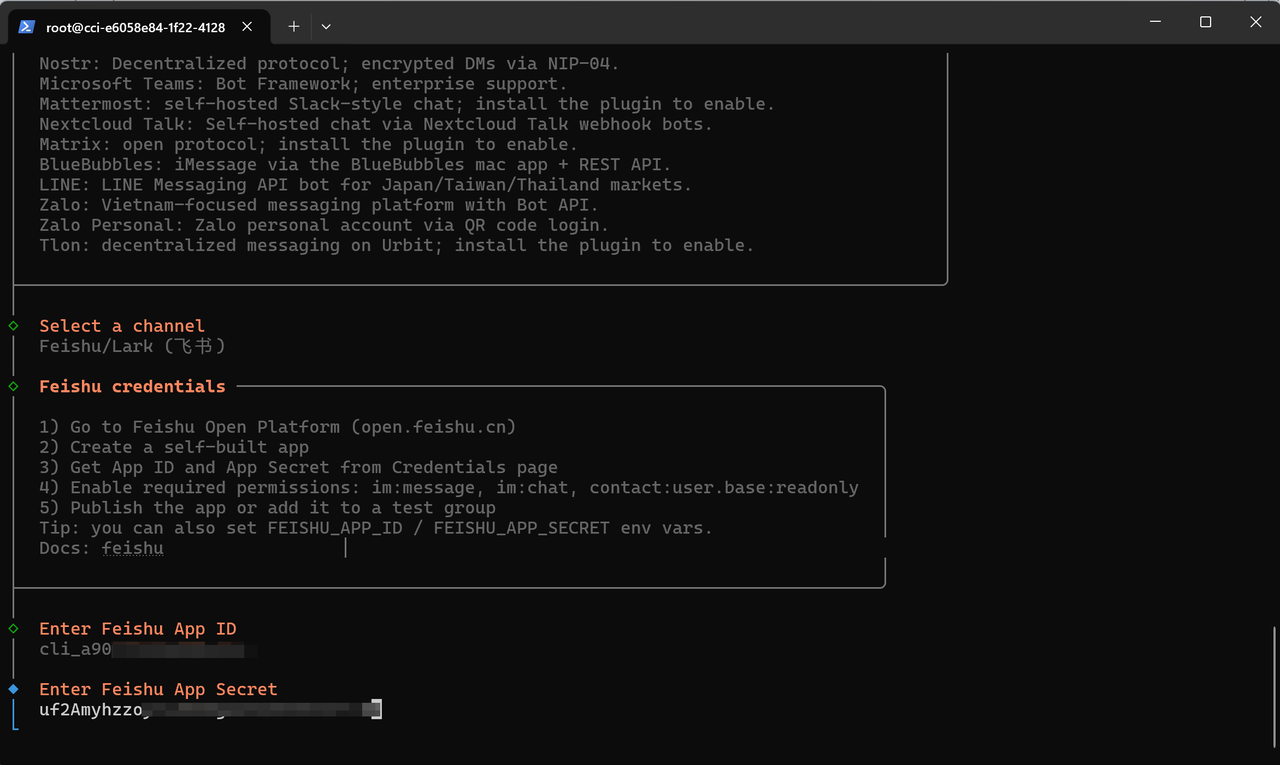Click the new tab plus icon
Viewport: 1280px width, 765px height.
293,27
